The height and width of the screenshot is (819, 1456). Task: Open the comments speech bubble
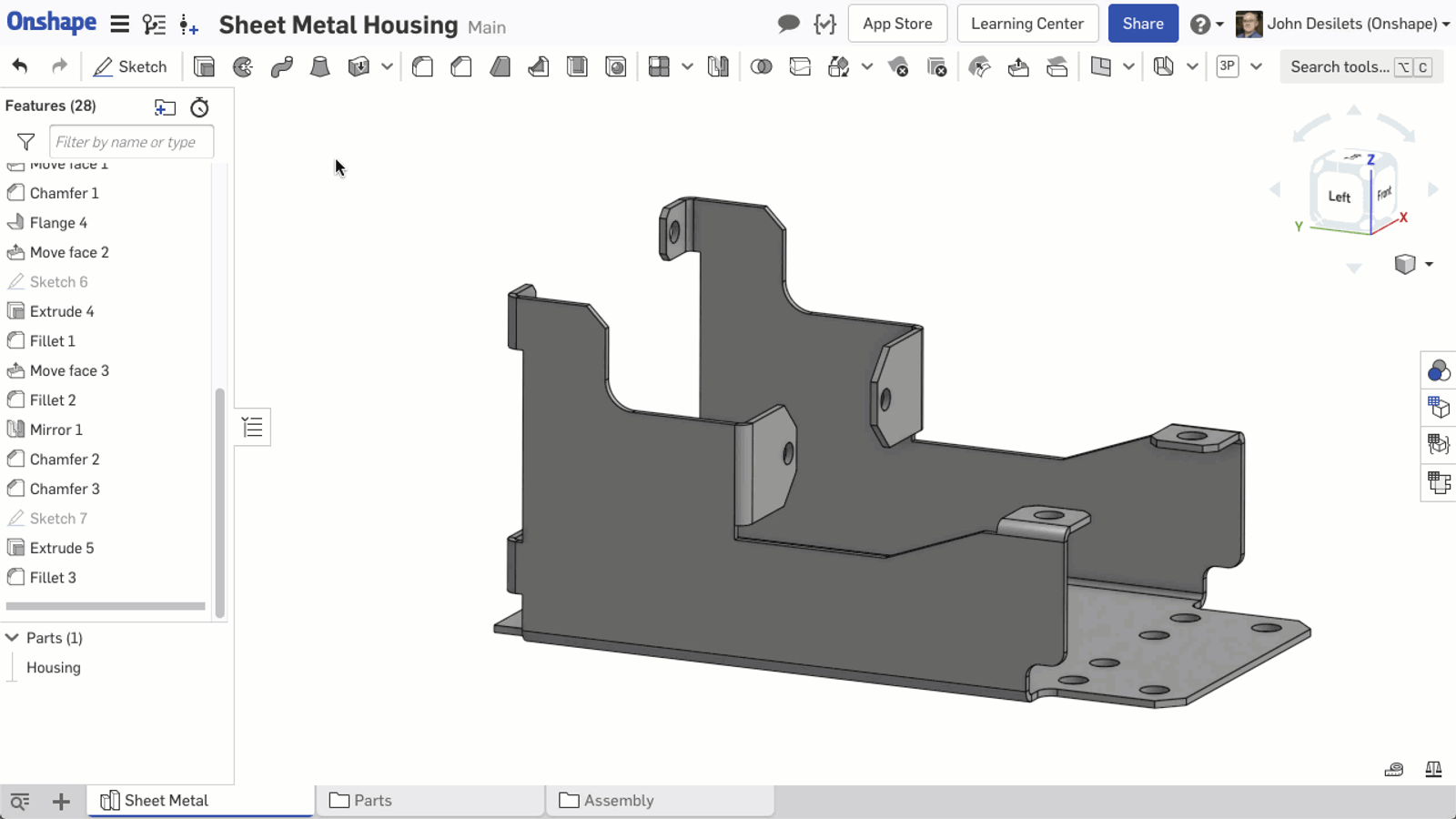click(x=788, y=24)
